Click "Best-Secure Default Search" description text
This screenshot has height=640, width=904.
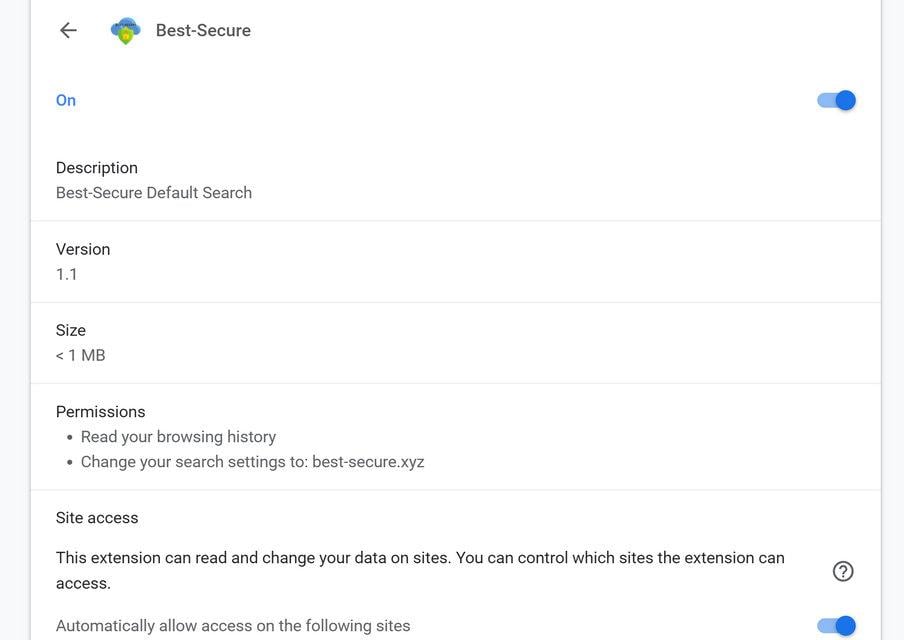coord(154,193)
